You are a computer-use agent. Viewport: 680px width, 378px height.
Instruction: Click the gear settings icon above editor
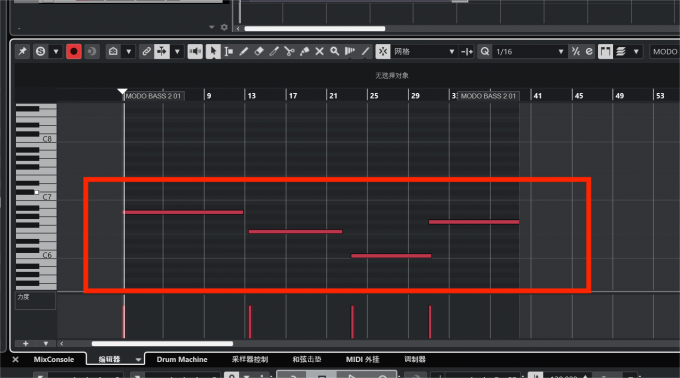(x=224, y=27)
